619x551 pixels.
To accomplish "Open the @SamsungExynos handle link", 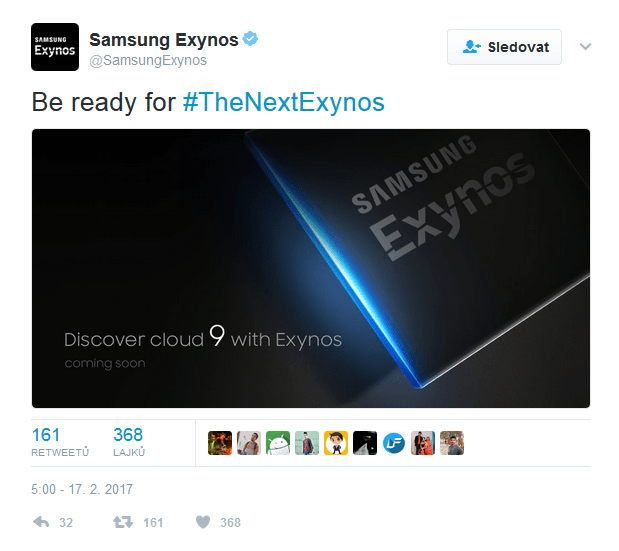I will click(148, 60).
